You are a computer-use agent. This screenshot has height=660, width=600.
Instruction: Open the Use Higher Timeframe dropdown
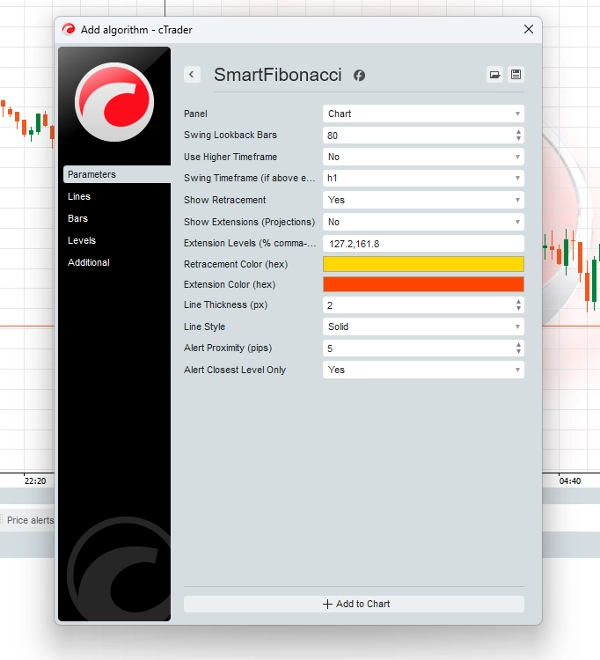point(424,157)
